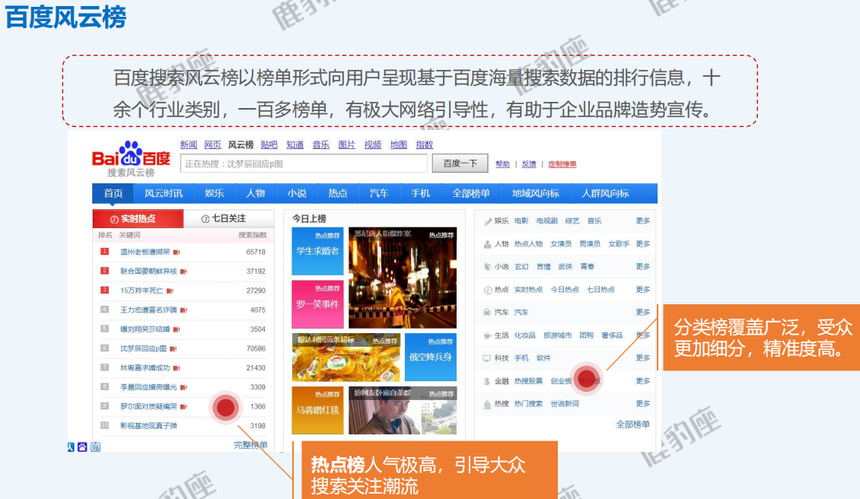
Task: Open the 小说 tab in blue navbar
Action: (x=297, y=194)
